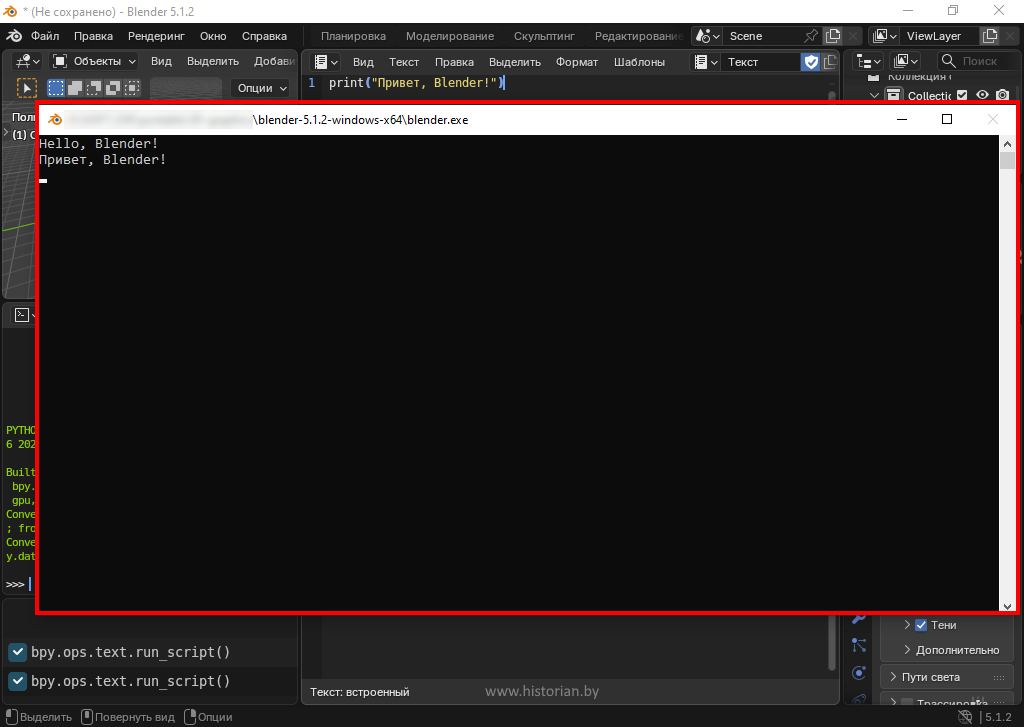Image resolution: width=1024 pixels, height=727 pixels.
Task: Hide Collection with the eye icon
Action: pyautogui.click(x=982, y=95)
